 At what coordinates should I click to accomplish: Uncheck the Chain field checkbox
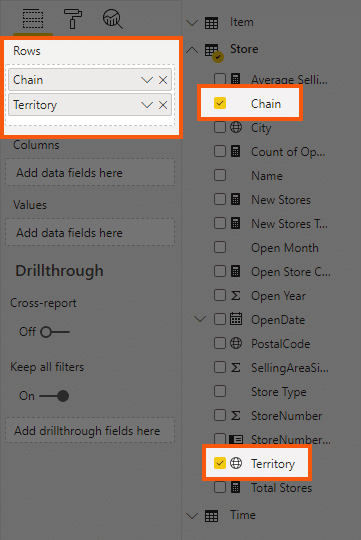coord(220,103)
